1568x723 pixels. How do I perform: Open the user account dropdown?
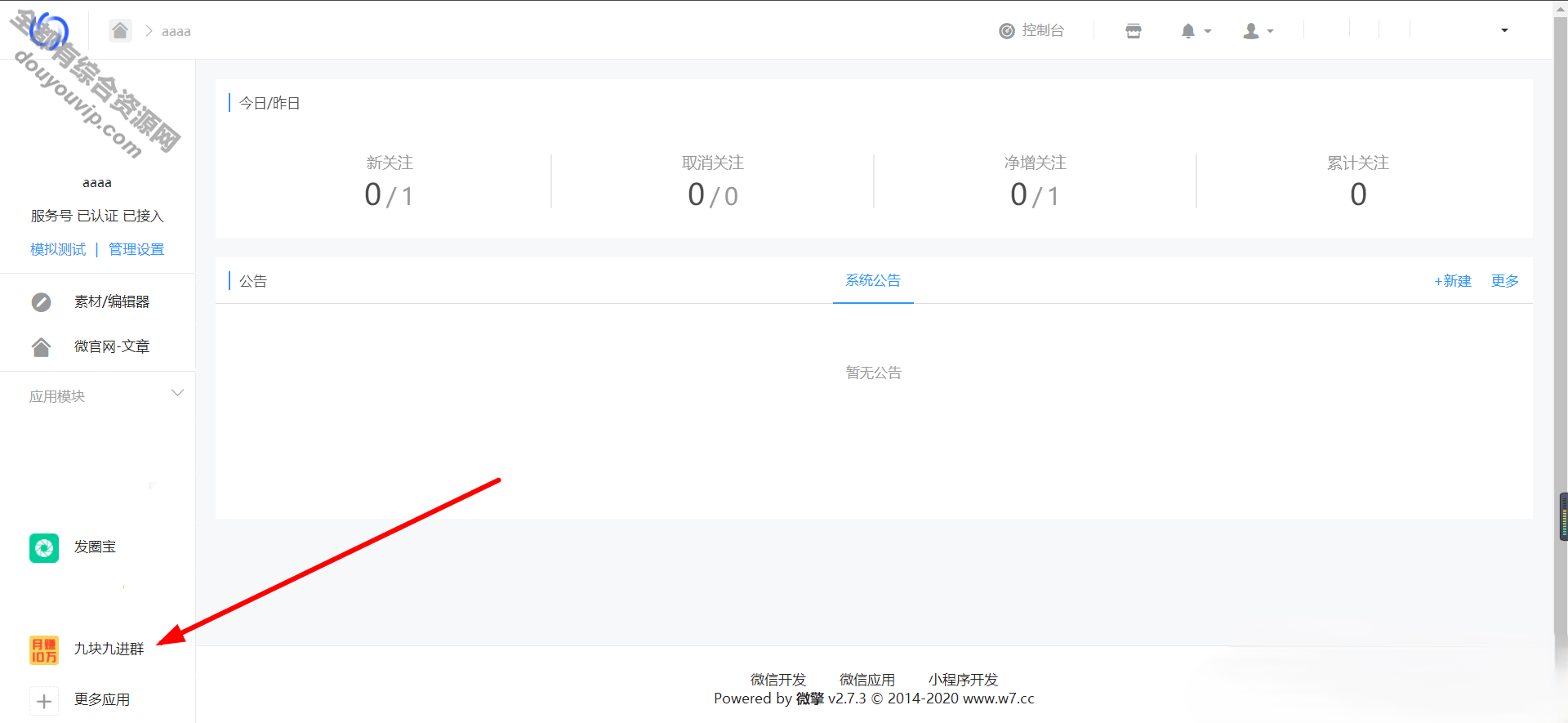coord(1258,31)
